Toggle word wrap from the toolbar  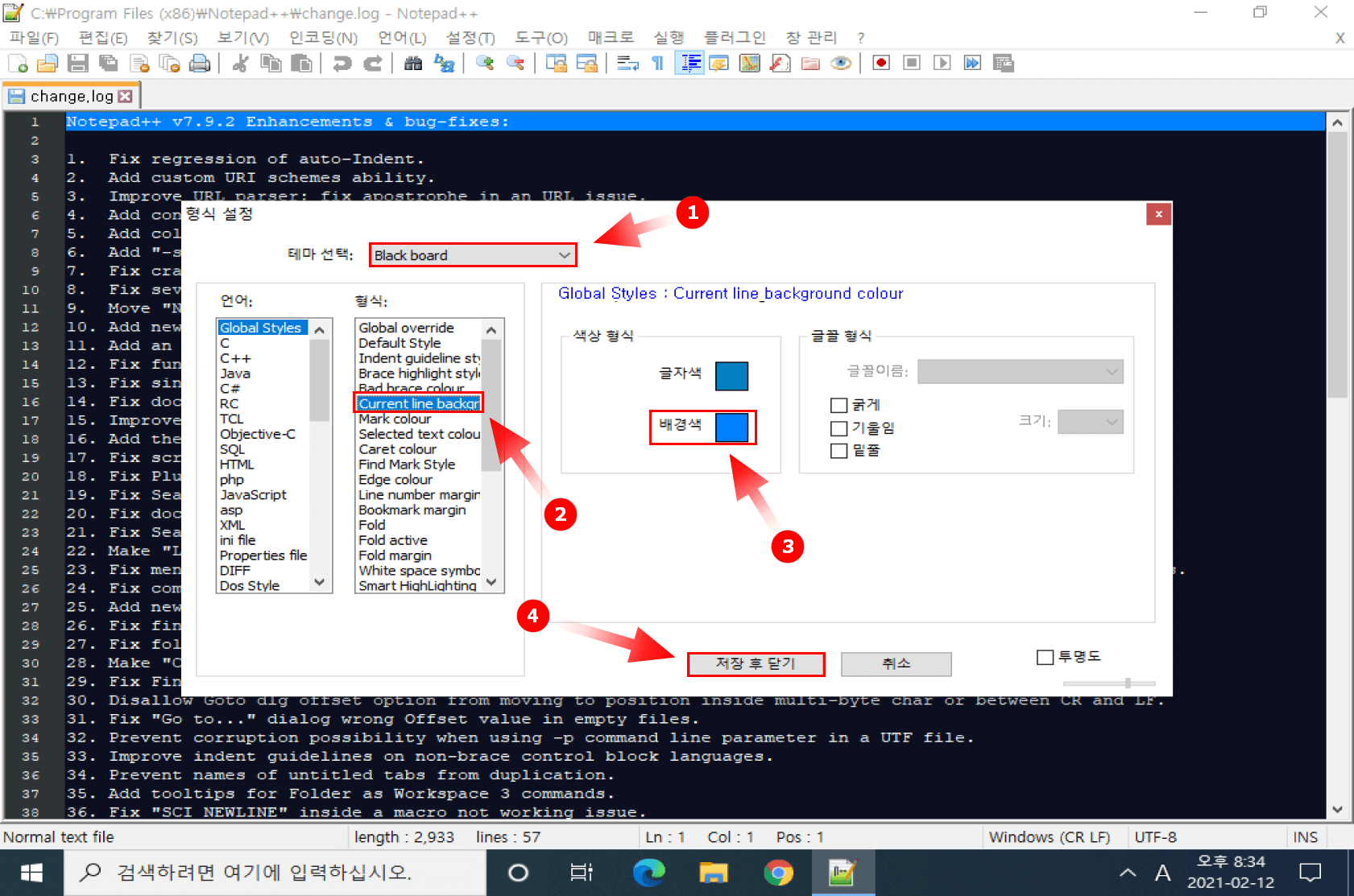click(628, 64)
